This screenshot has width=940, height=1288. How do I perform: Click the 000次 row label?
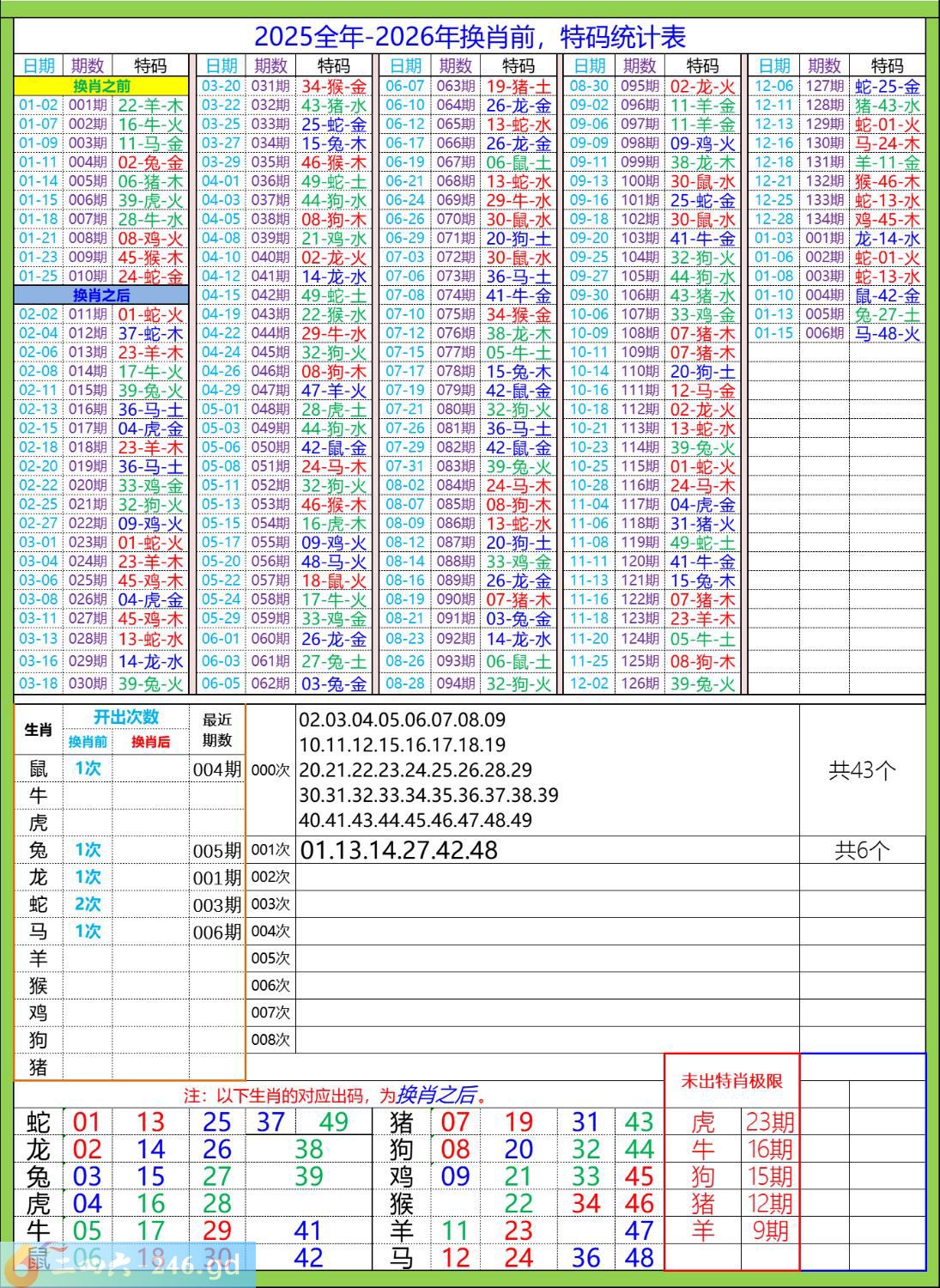[270, 770]
